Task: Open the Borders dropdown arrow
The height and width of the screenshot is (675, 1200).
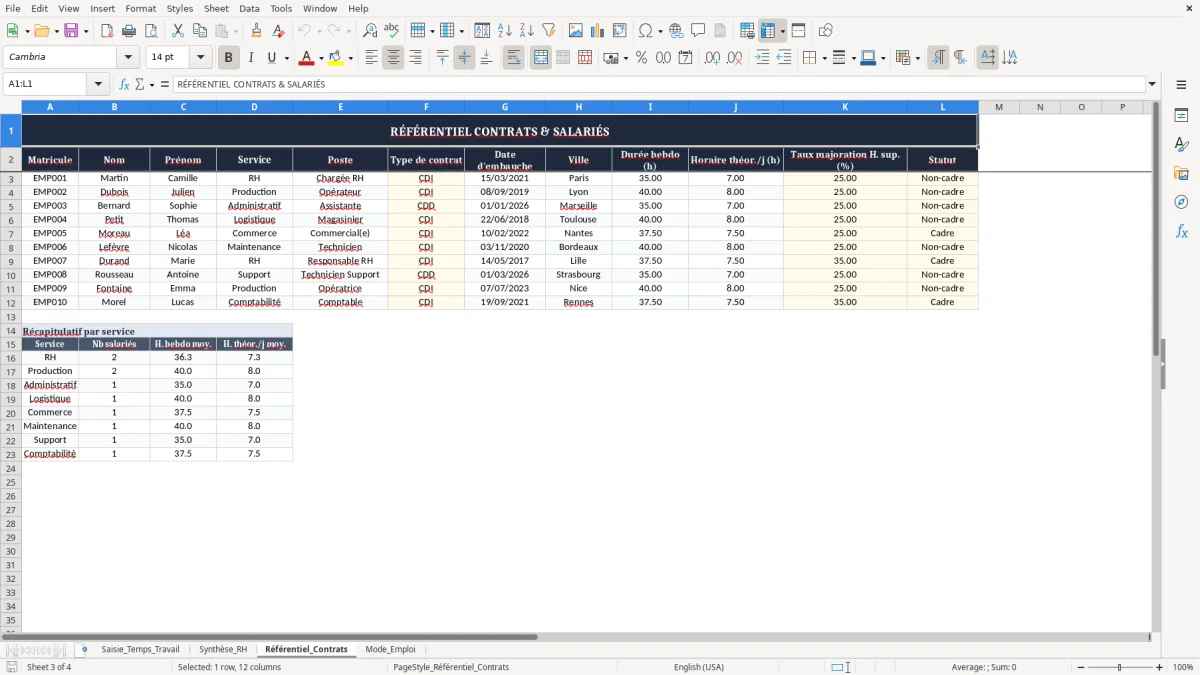Action: [824, 58]
